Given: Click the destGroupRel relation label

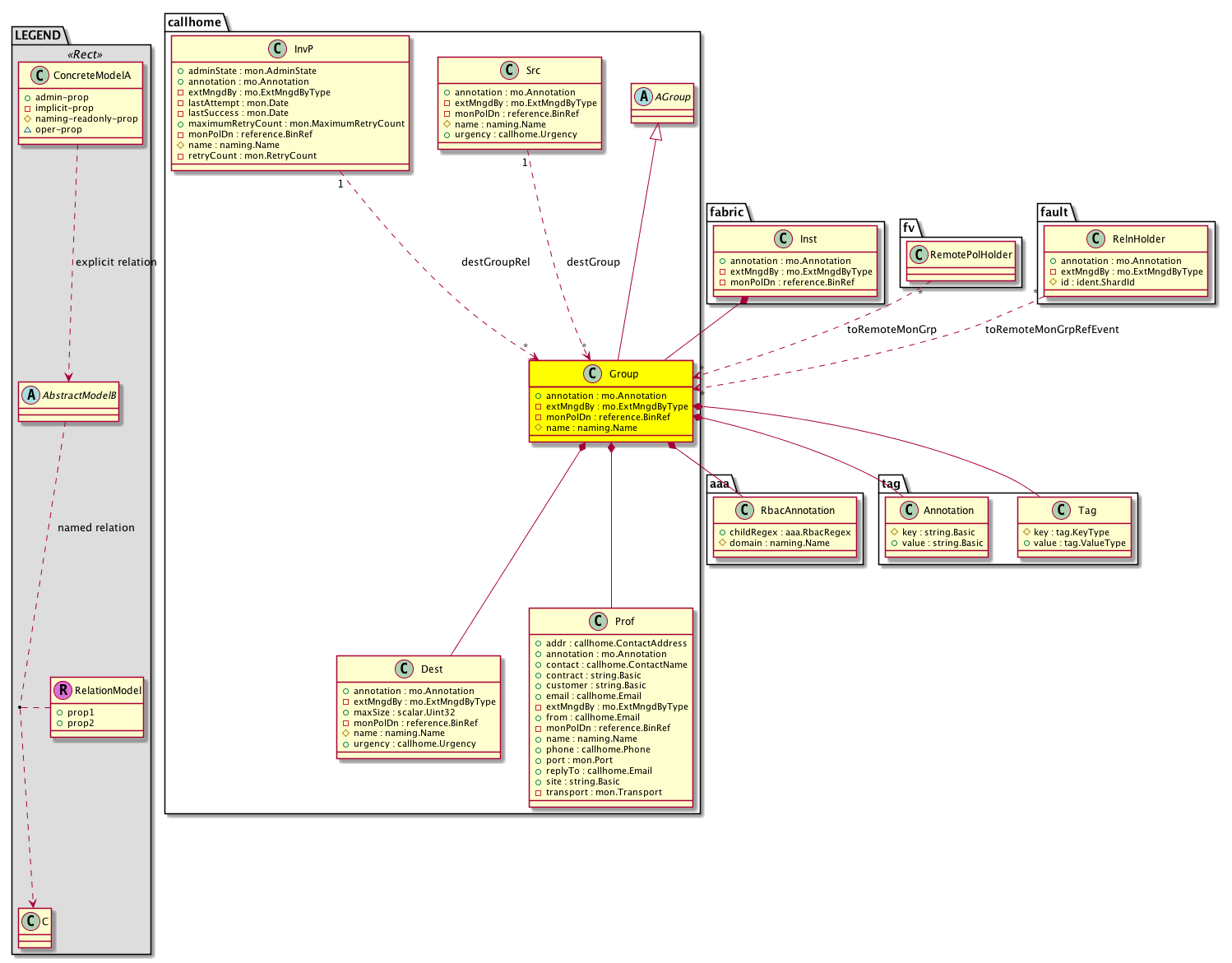Looking at the screenshot, I should 495,262.
